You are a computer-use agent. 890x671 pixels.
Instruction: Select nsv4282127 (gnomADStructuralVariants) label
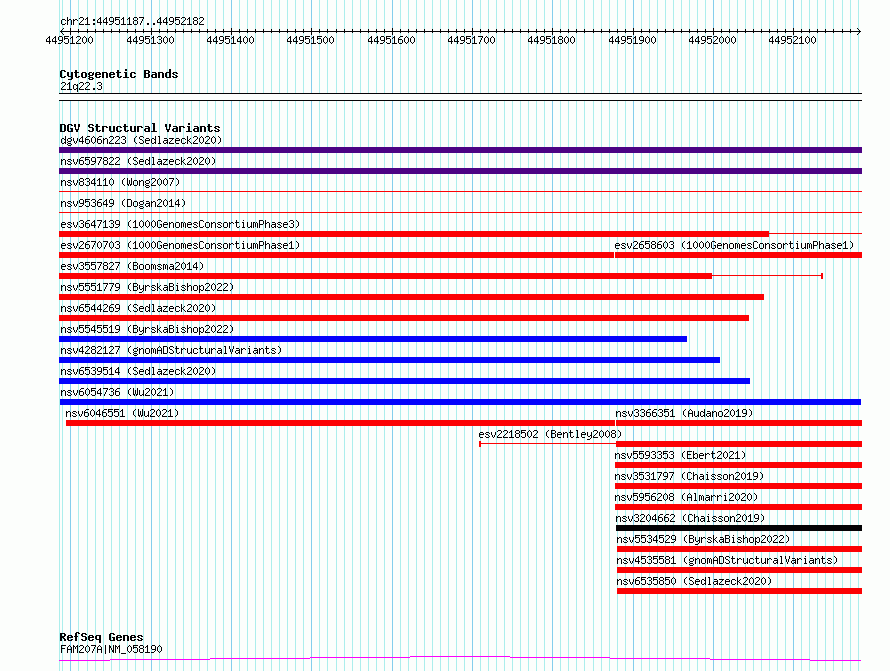click(171, 350)
